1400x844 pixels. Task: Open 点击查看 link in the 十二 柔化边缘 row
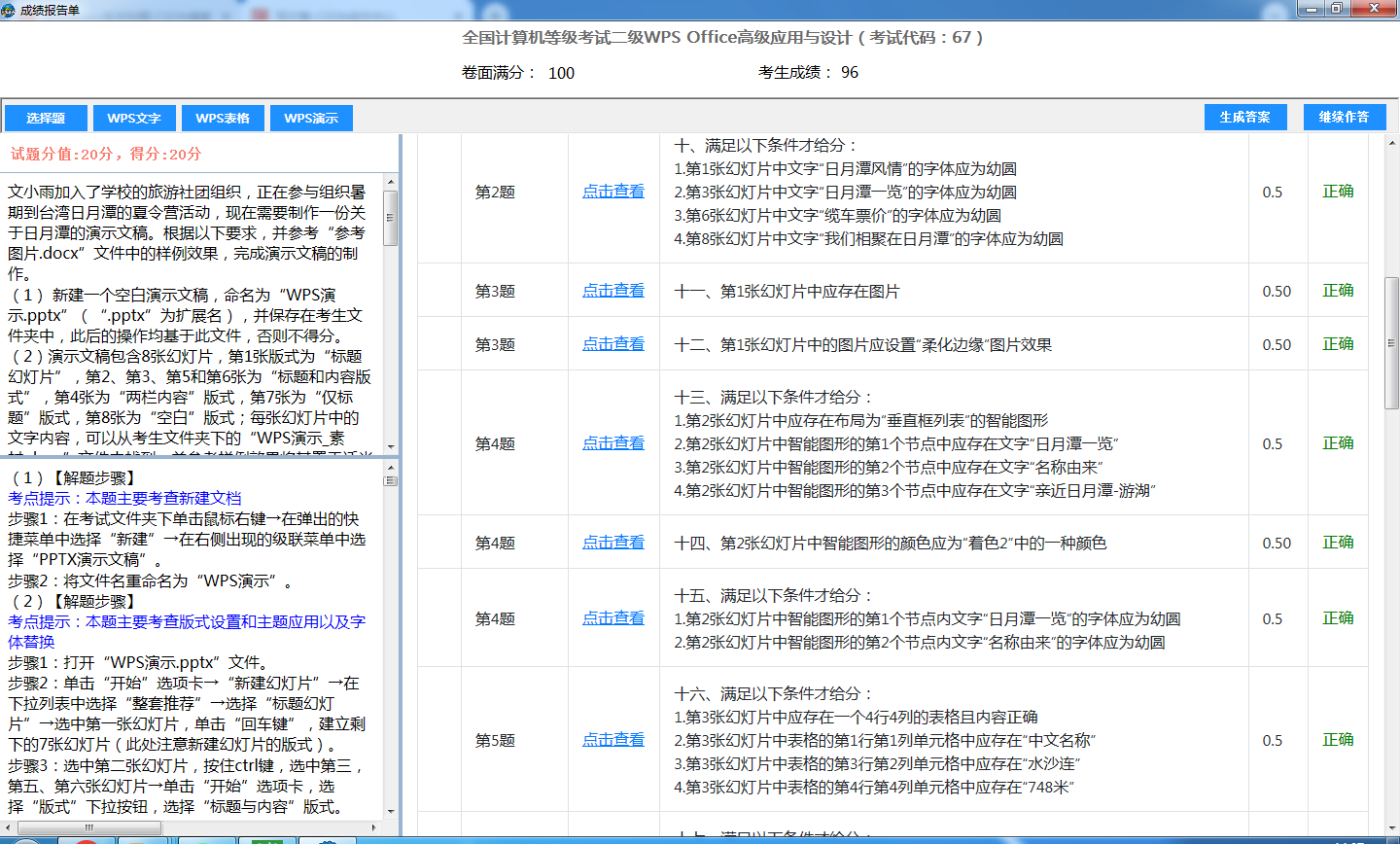pos(613,344)
